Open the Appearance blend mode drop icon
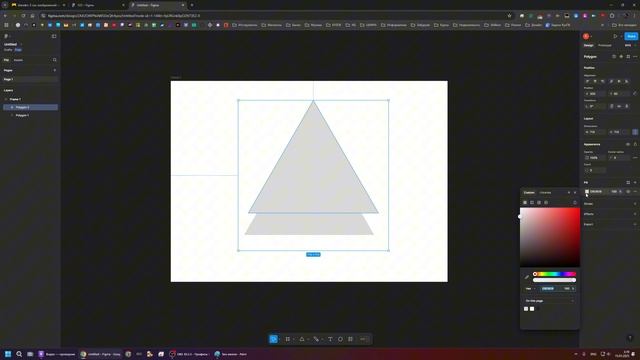The image size is (640, 360). [635, 144]
